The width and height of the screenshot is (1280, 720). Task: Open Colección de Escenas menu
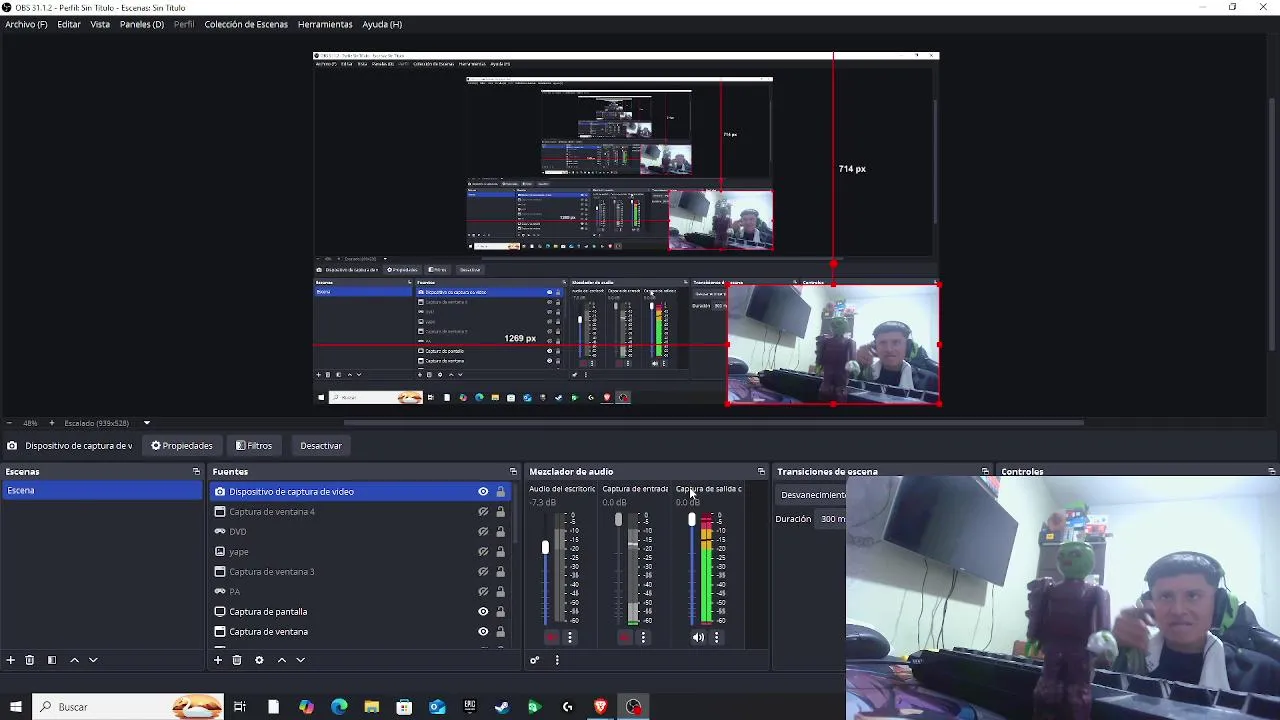(x=246, y=24)
